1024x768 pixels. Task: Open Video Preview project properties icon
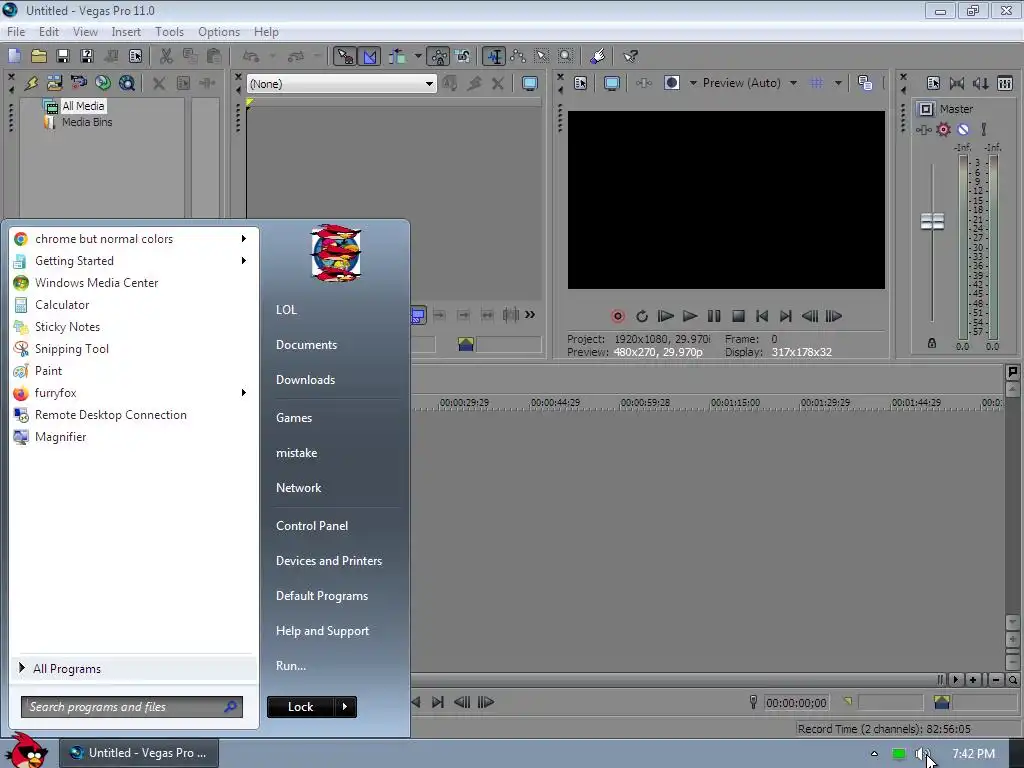pos(581,83)
